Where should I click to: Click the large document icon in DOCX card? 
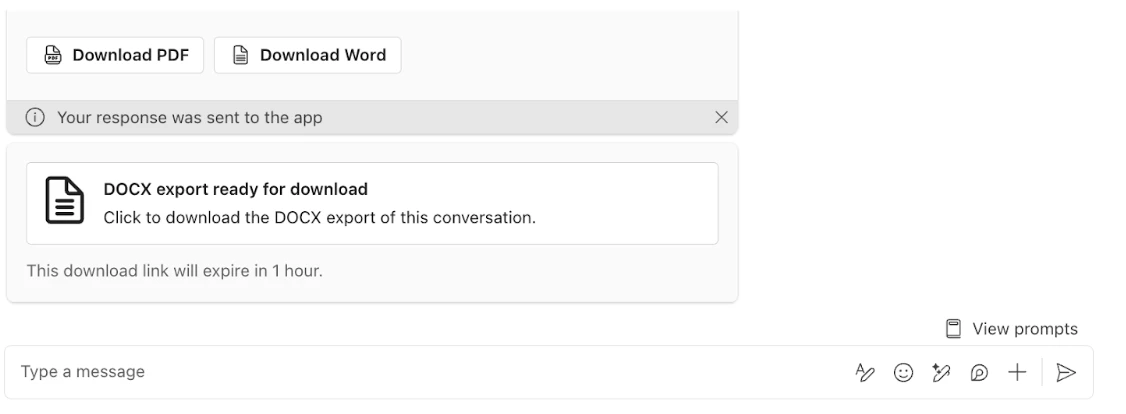65,202
